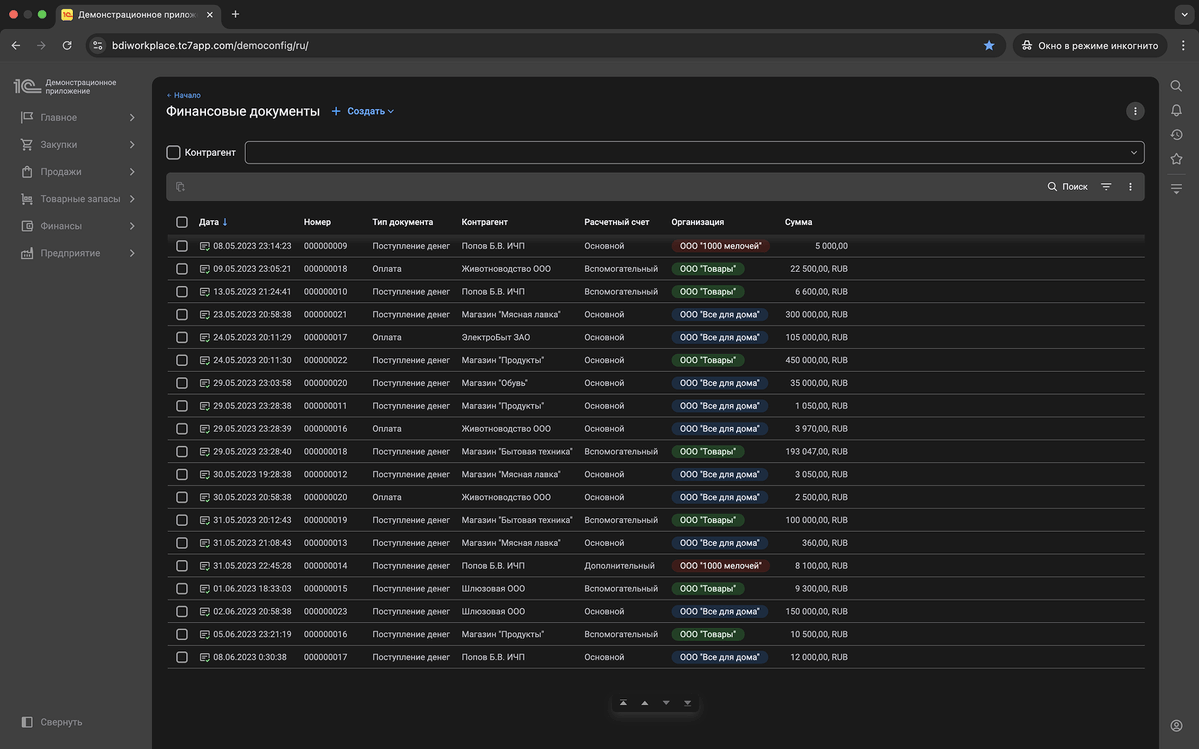Screen dimensions: 1199x749
Task: Click document icon of row 000000021
Action: click(x=204, y=314)
